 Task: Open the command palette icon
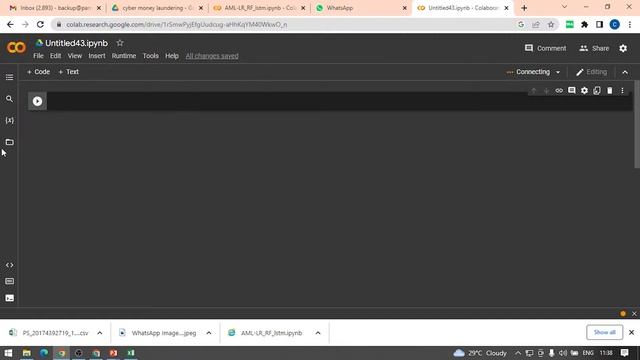point(9,281)
